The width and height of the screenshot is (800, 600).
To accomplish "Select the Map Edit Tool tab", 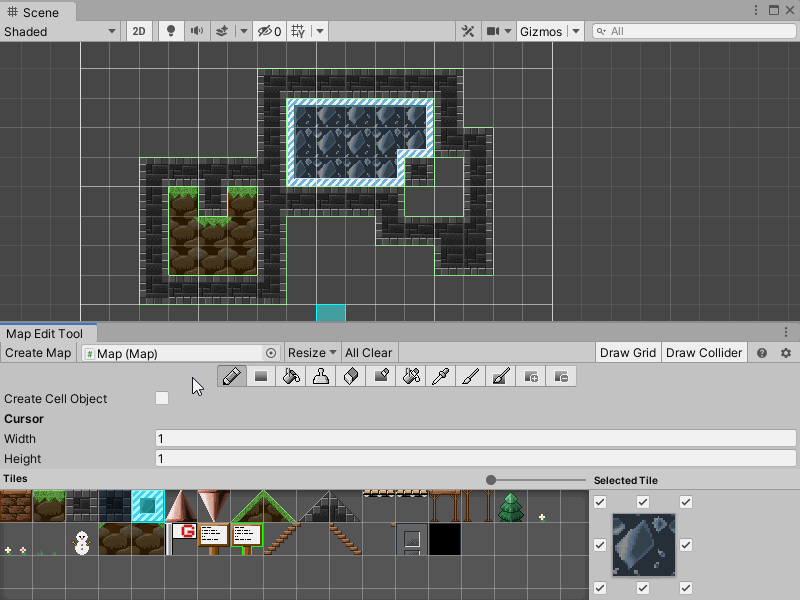I will 44,334.
